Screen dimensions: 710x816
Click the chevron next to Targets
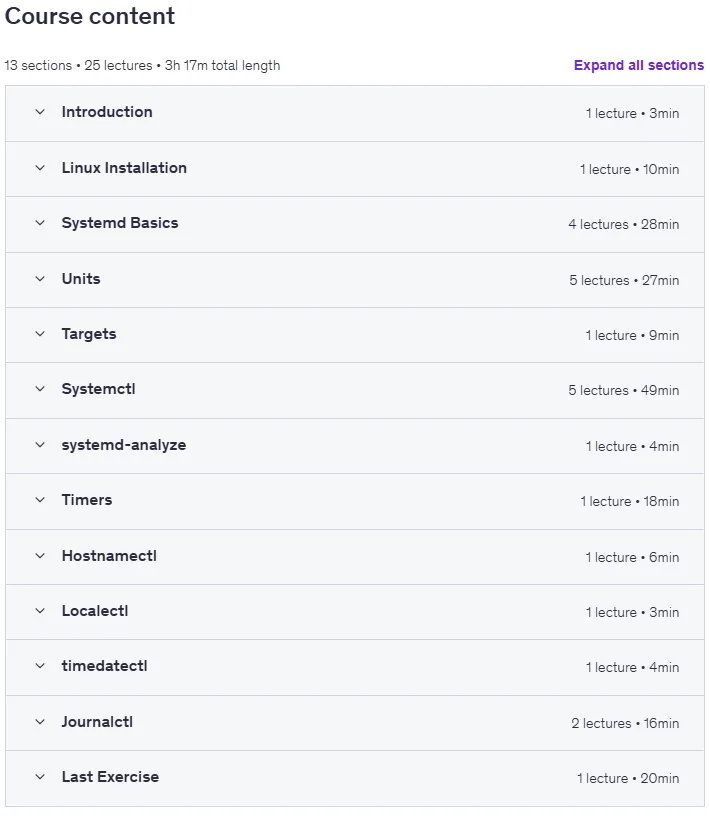click(x=40, y=334)
